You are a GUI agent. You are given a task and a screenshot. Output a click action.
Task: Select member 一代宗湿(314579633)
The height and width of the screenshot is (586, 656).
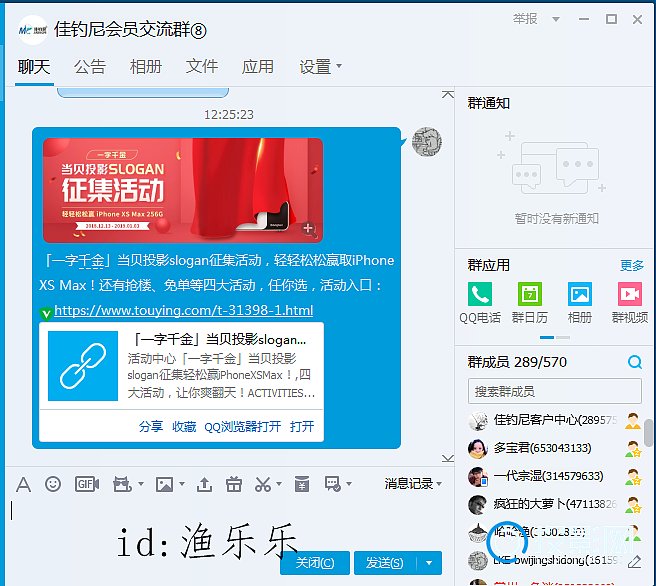coord(555,476)
